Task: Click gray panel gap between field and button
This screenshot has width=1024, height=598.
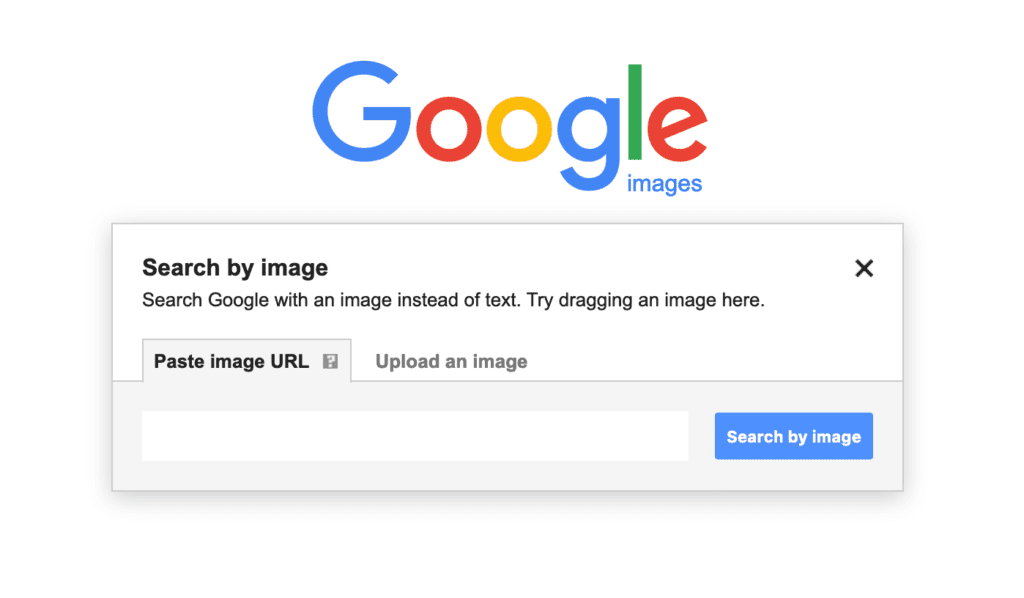Action: (x=701, y=436)
